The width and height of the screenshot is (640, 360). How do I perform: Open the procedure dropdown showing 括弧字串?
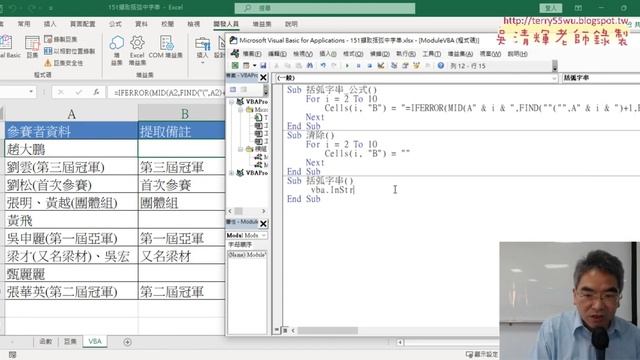(601, 78)
